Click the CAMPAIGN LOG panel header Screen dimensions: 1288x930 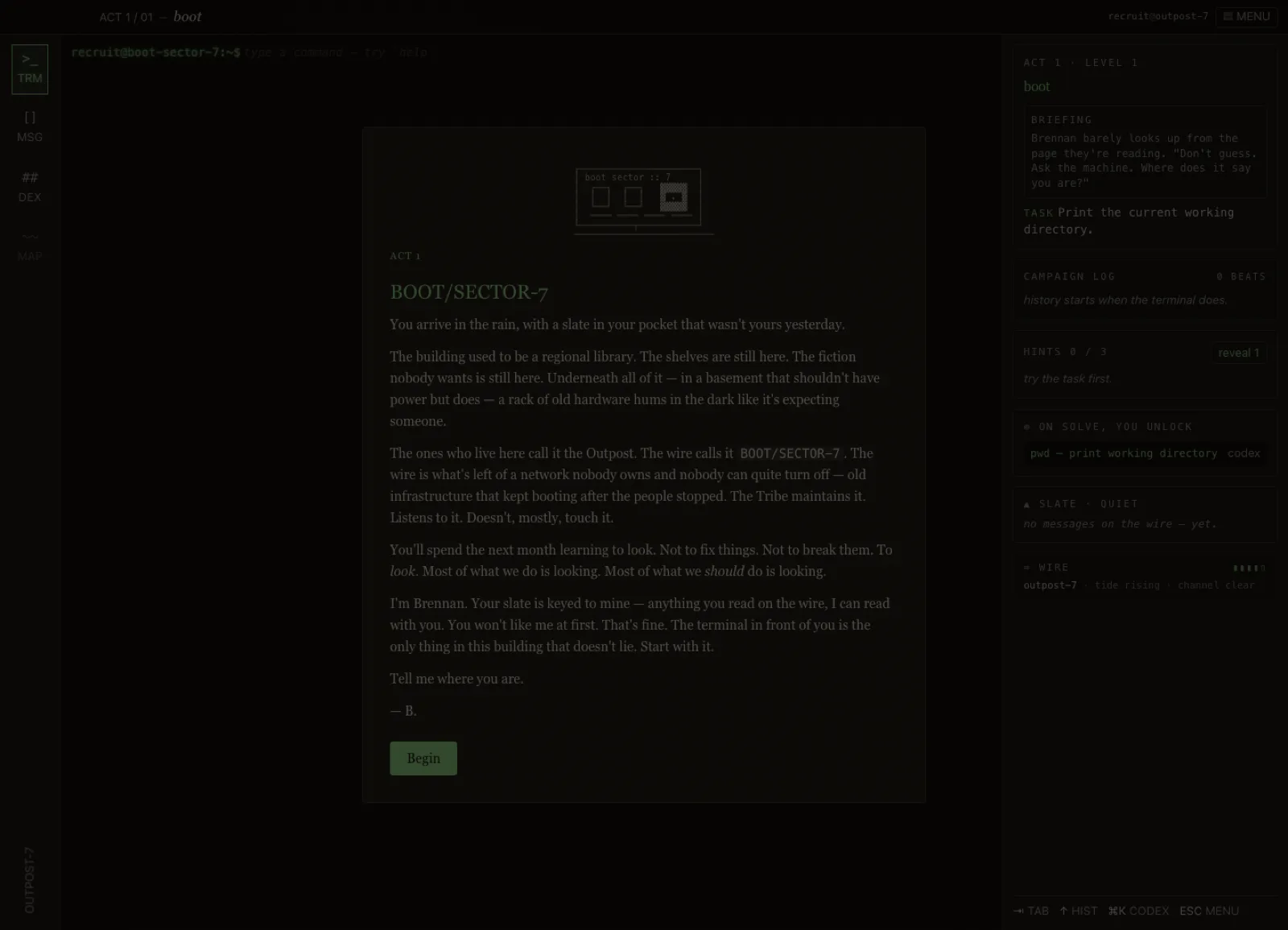pyautogui.click(x=1069, y=276)
